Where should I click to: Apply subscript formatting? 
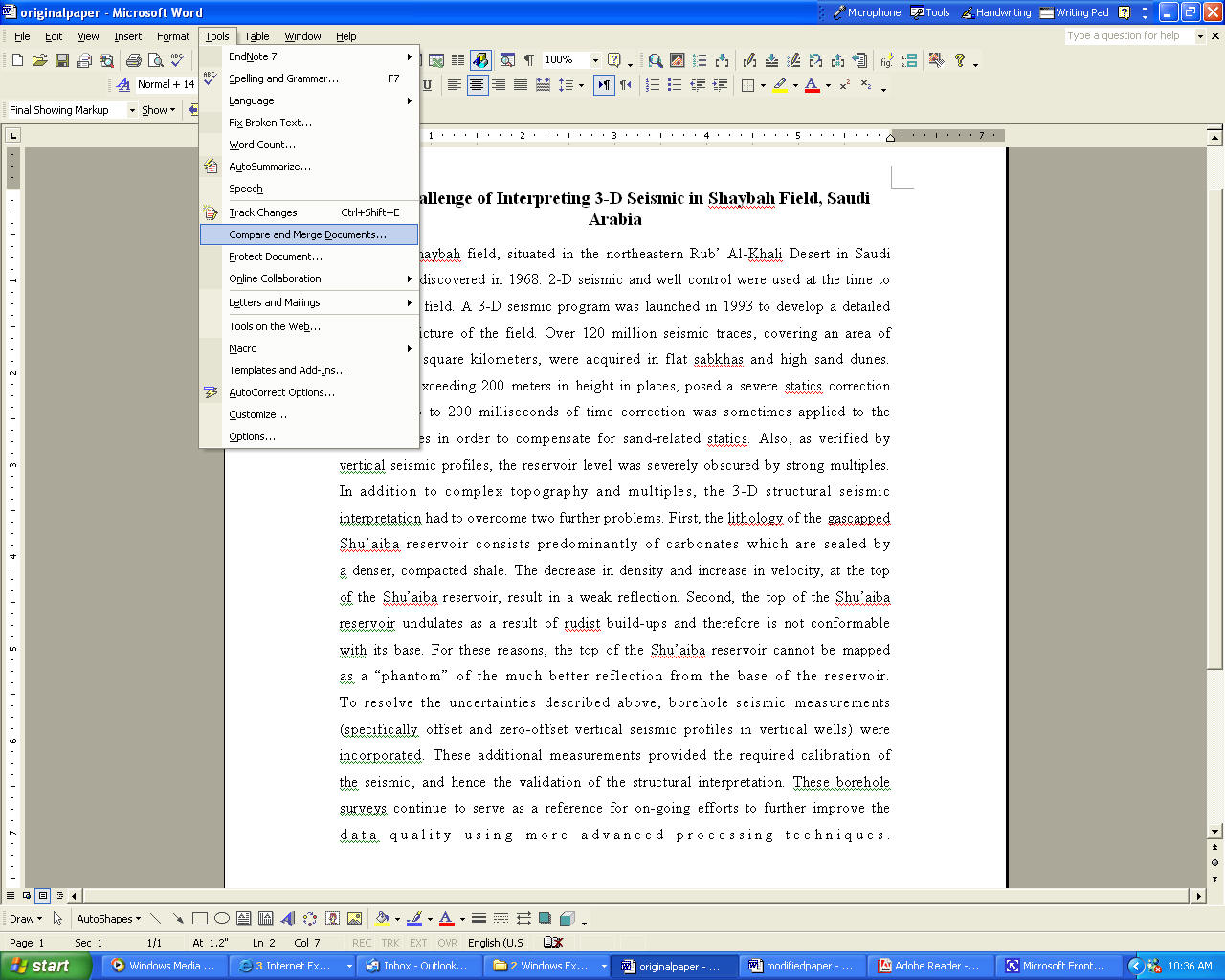click(866, 85)
